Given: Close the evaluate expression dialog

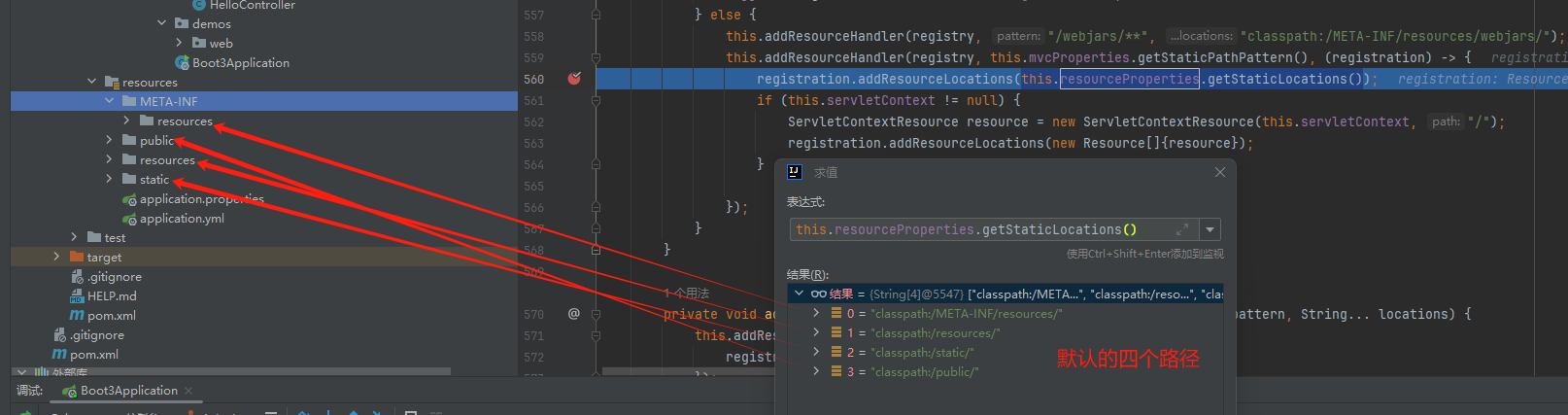Looking at the screenshot, I should pyautogui.click(x=1220, y=172).
